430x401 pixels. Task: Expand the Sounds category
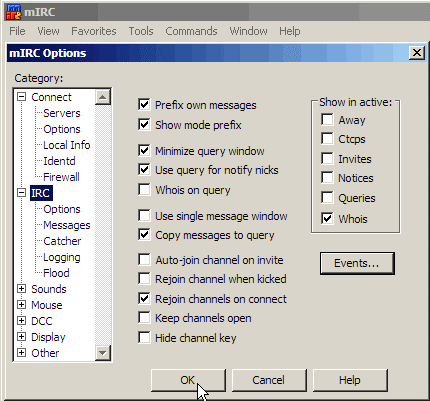22,289
